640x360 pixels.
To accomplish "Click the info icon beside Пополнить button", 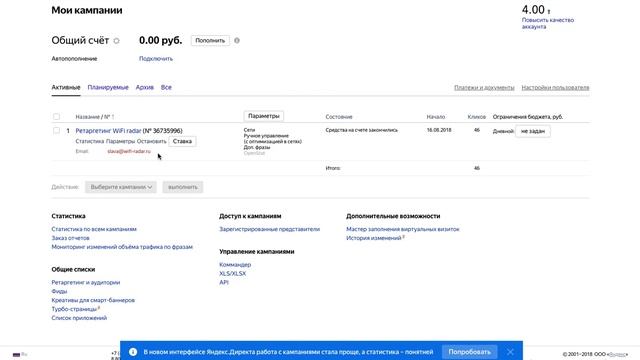I will coord(237,41).
